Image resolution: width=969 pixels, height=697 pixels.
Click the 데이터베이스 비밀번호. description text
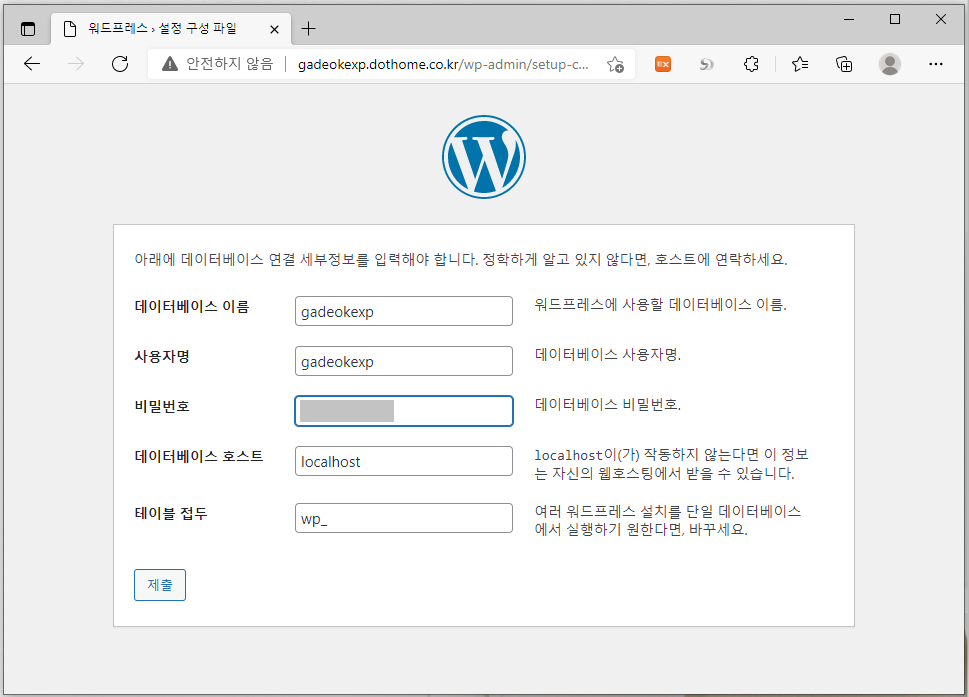[x=607, y=405]
